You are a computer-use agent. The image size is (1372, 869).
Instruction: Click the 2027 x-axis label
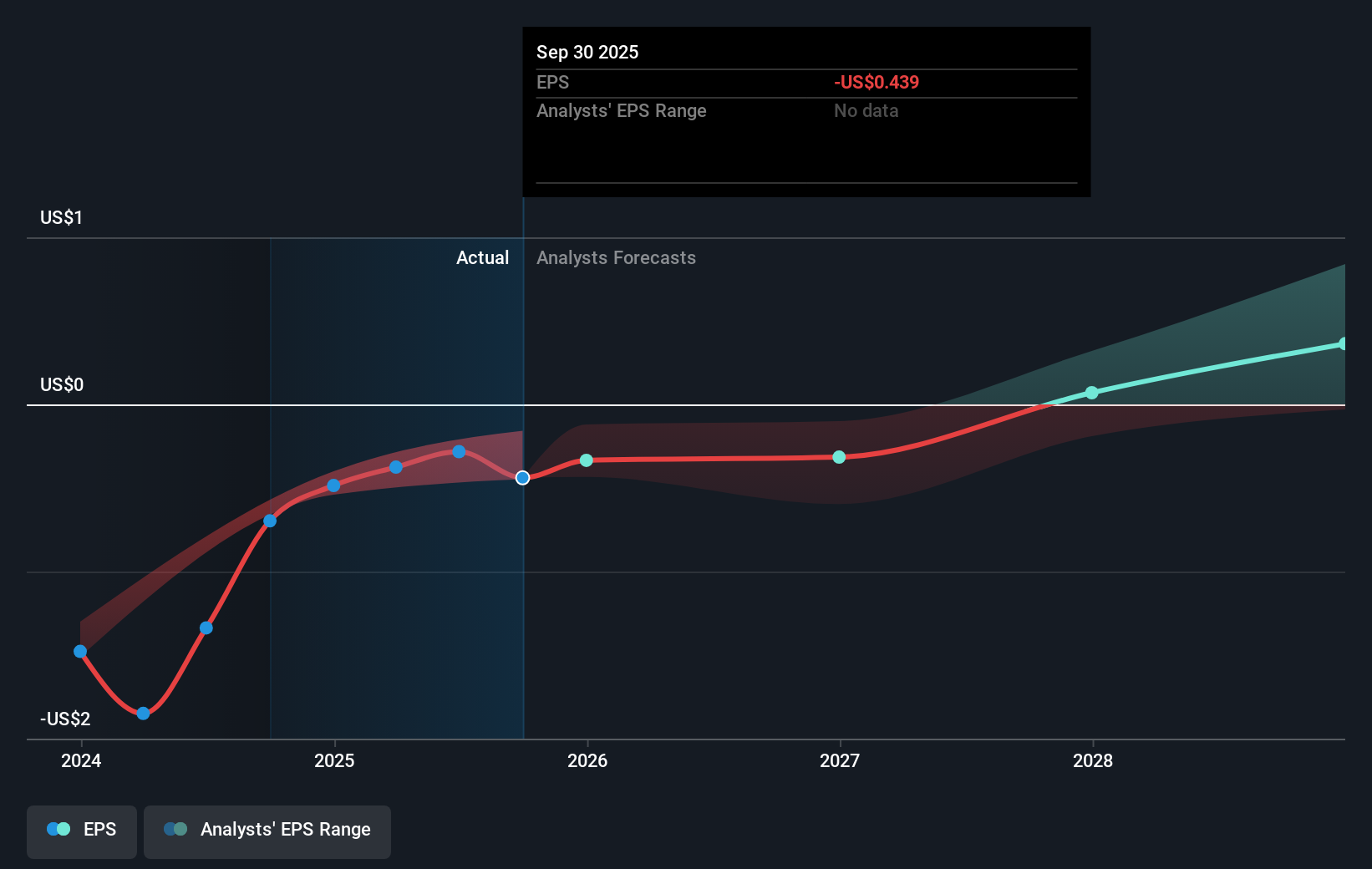840,760
